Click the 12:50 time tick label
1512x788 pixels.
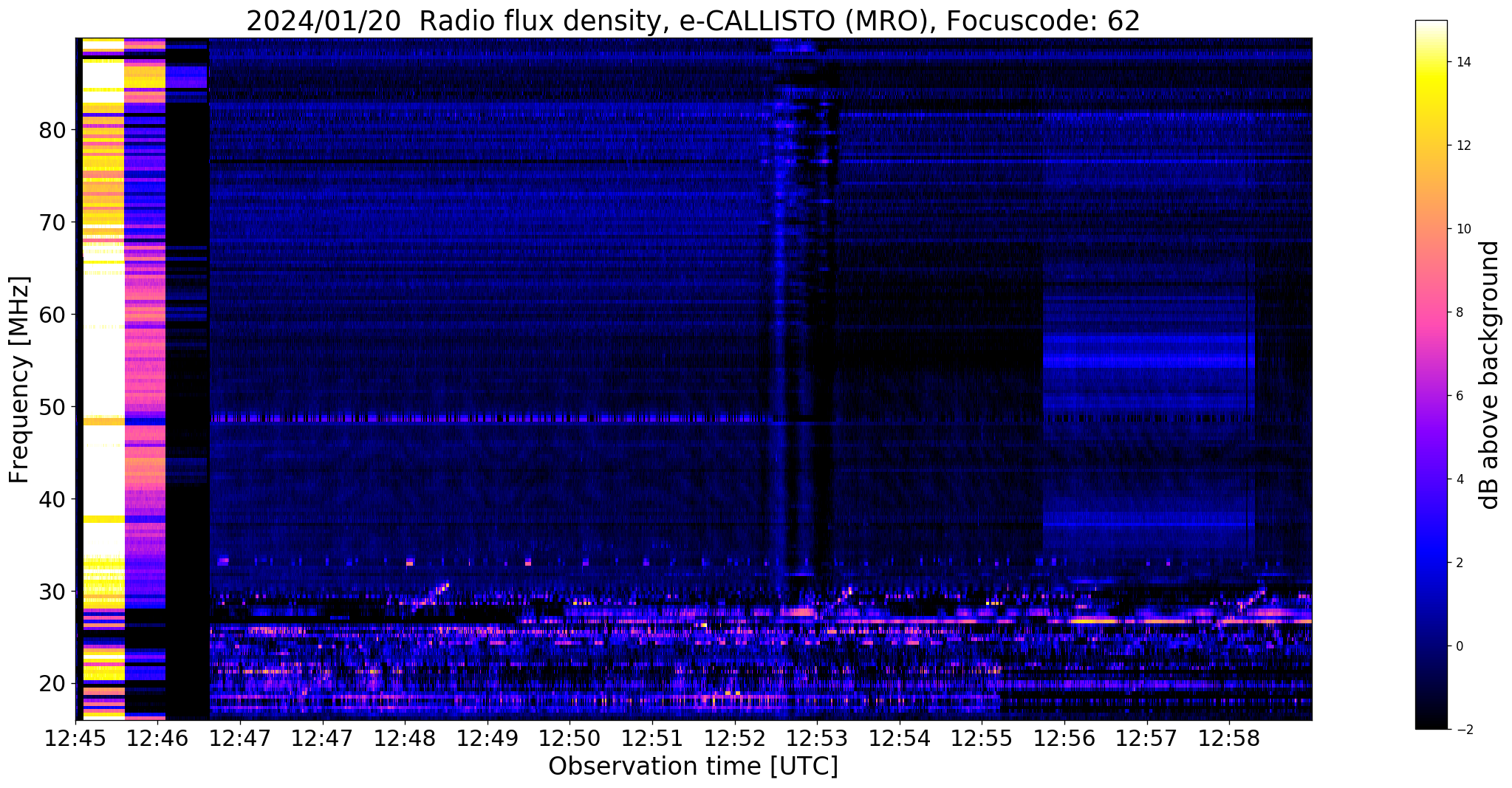[569, 739]
